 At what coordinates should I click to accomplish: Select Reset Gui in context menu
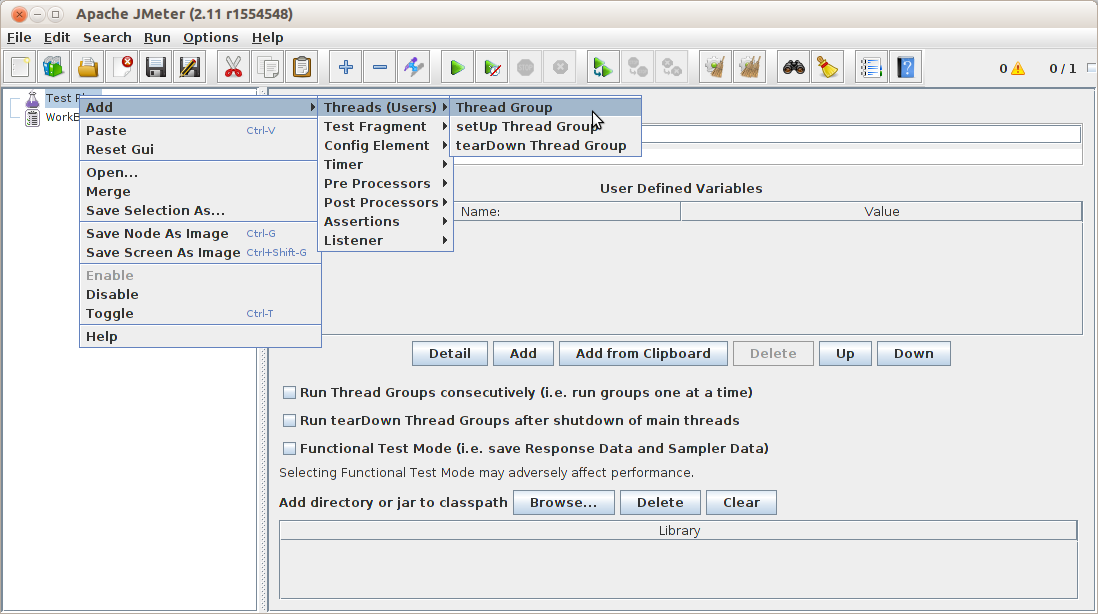coord(200,149)
